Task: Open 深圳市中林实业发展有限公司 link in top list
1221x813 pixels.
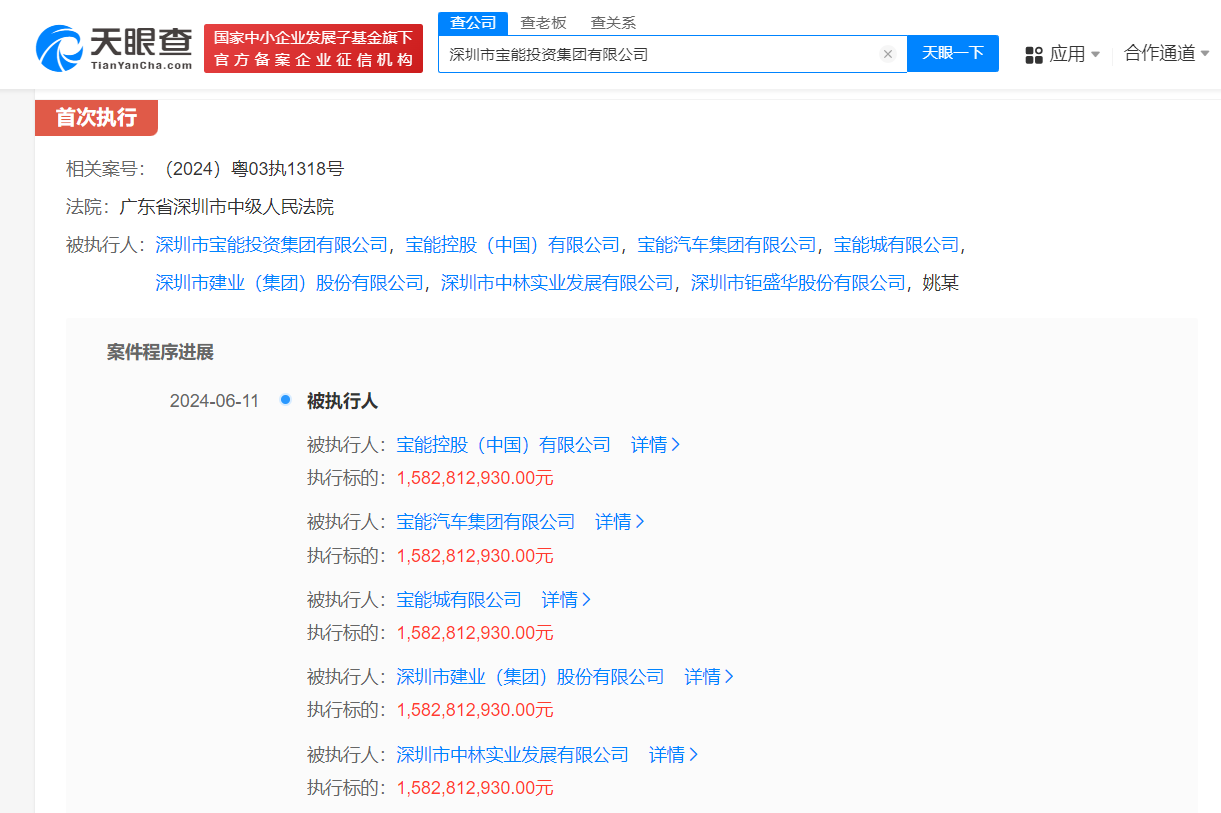Action: coord(557,283)
